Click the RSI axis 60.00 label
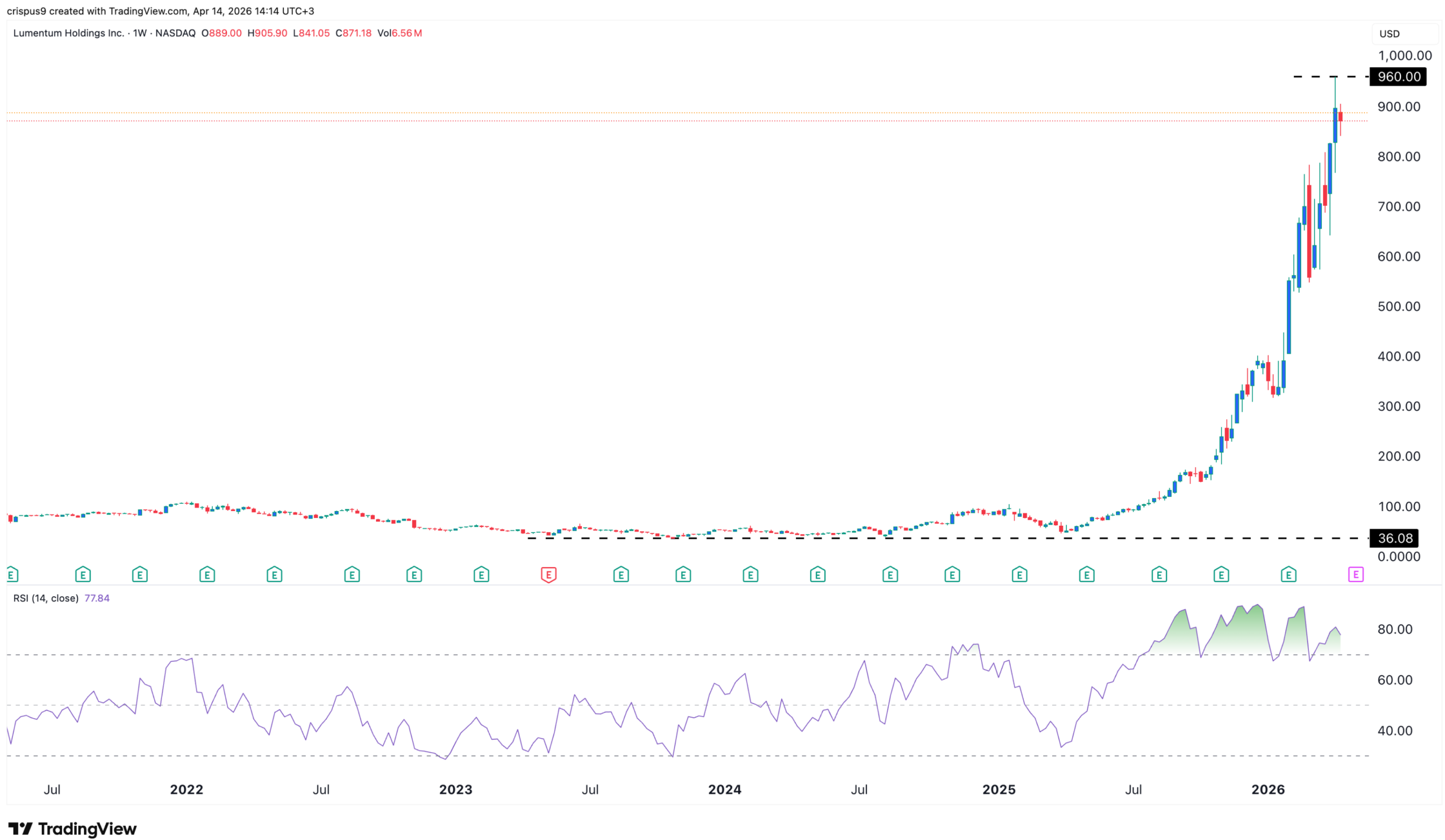 click(x=1395, y=680)
